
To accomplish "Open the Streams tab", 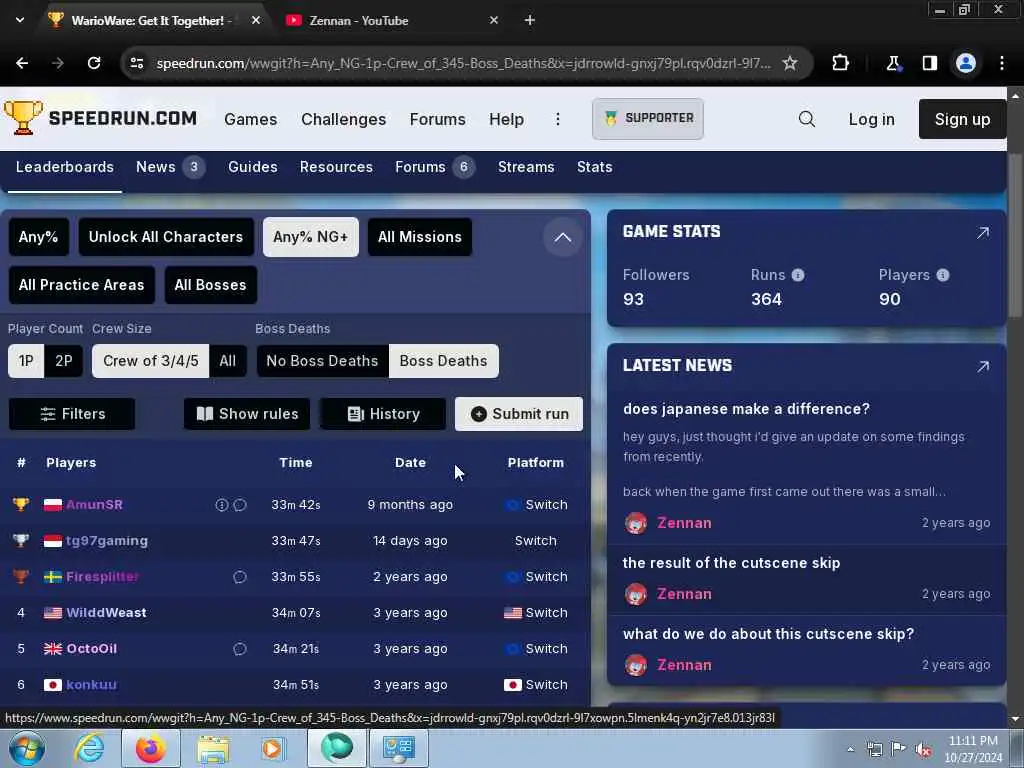I will pos(526,167).
